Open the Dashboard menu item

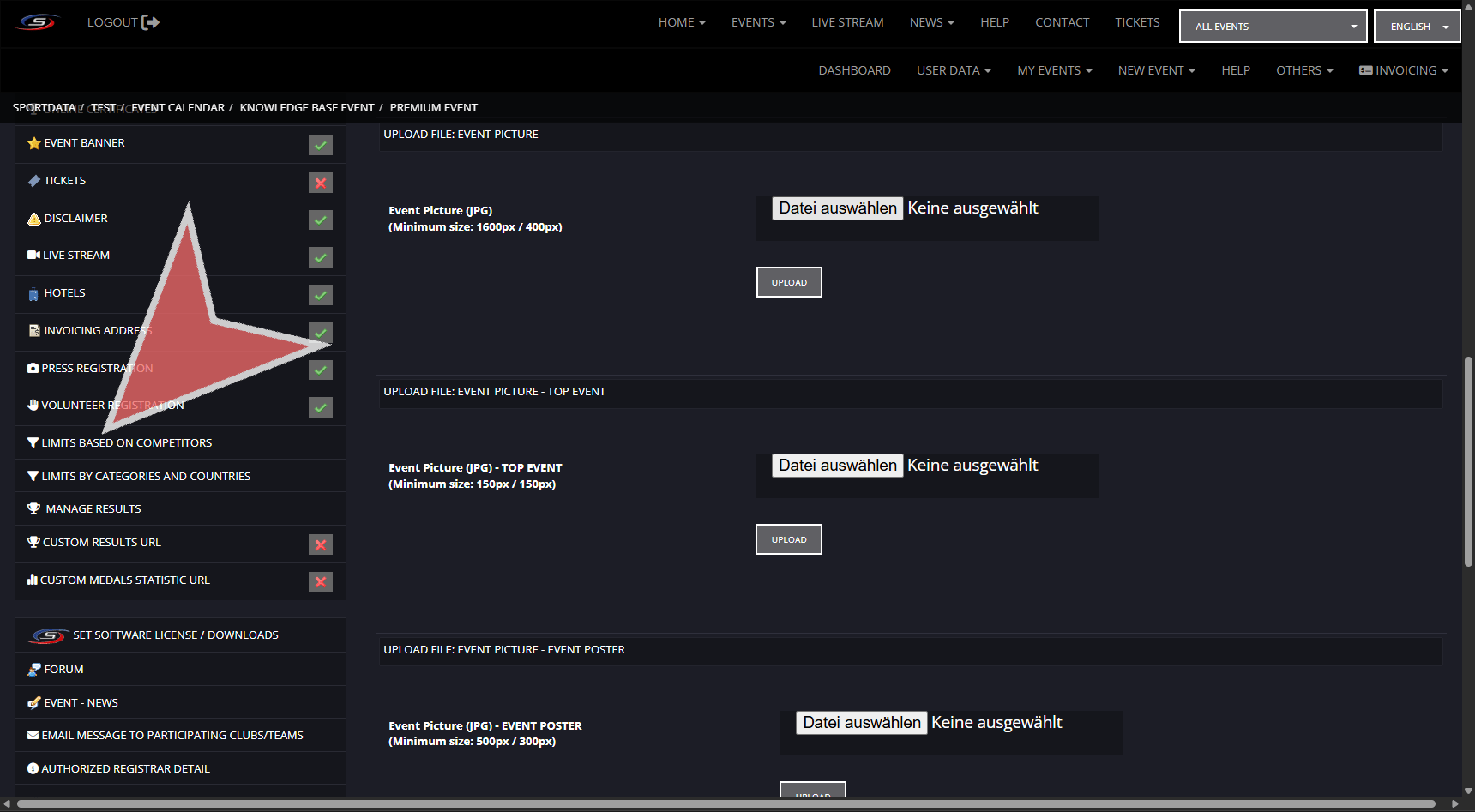(x=854, y=70)
